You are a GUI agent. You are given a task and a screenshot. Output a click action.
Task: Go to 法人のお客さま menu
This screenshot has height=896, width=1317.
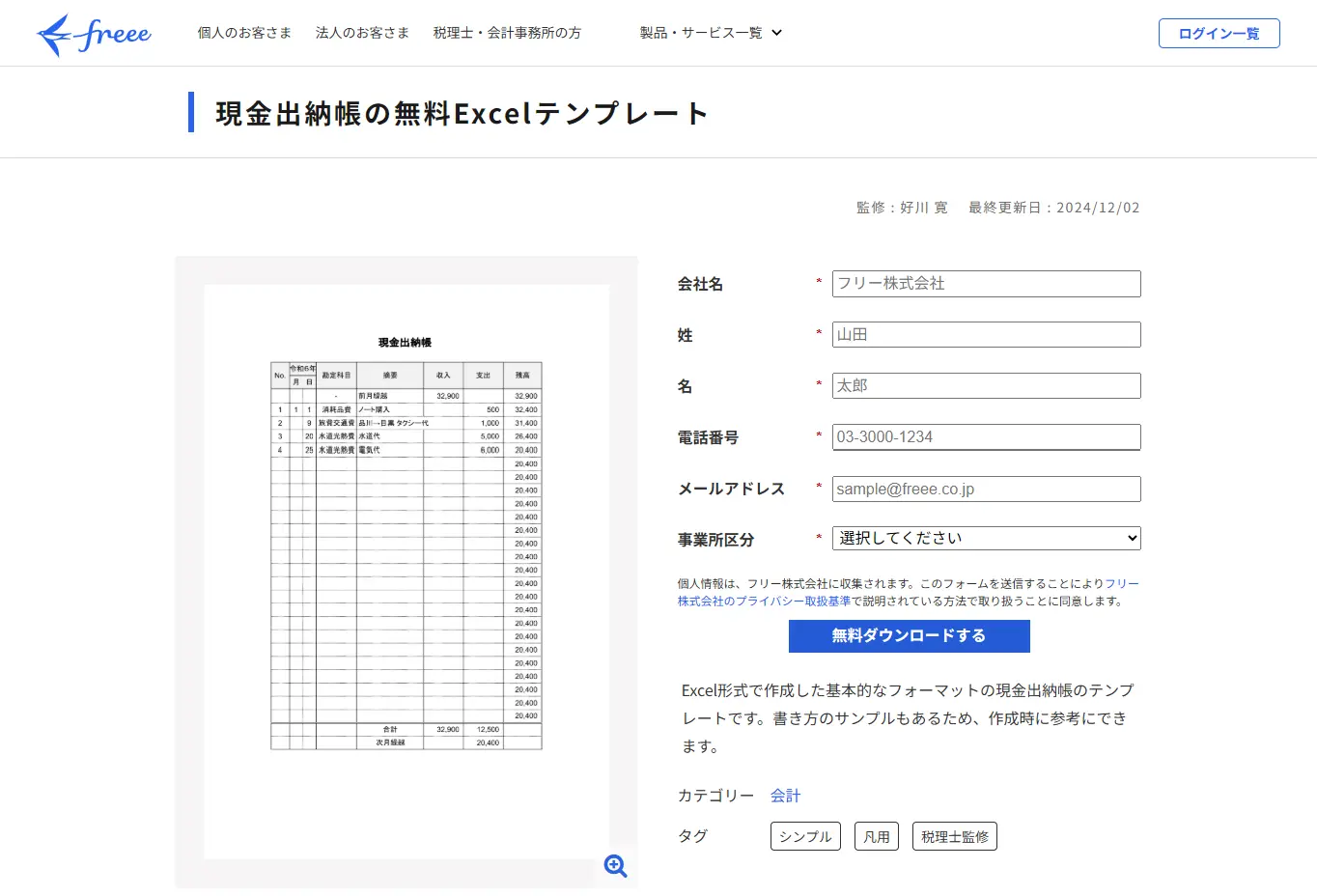click(362, 33)
